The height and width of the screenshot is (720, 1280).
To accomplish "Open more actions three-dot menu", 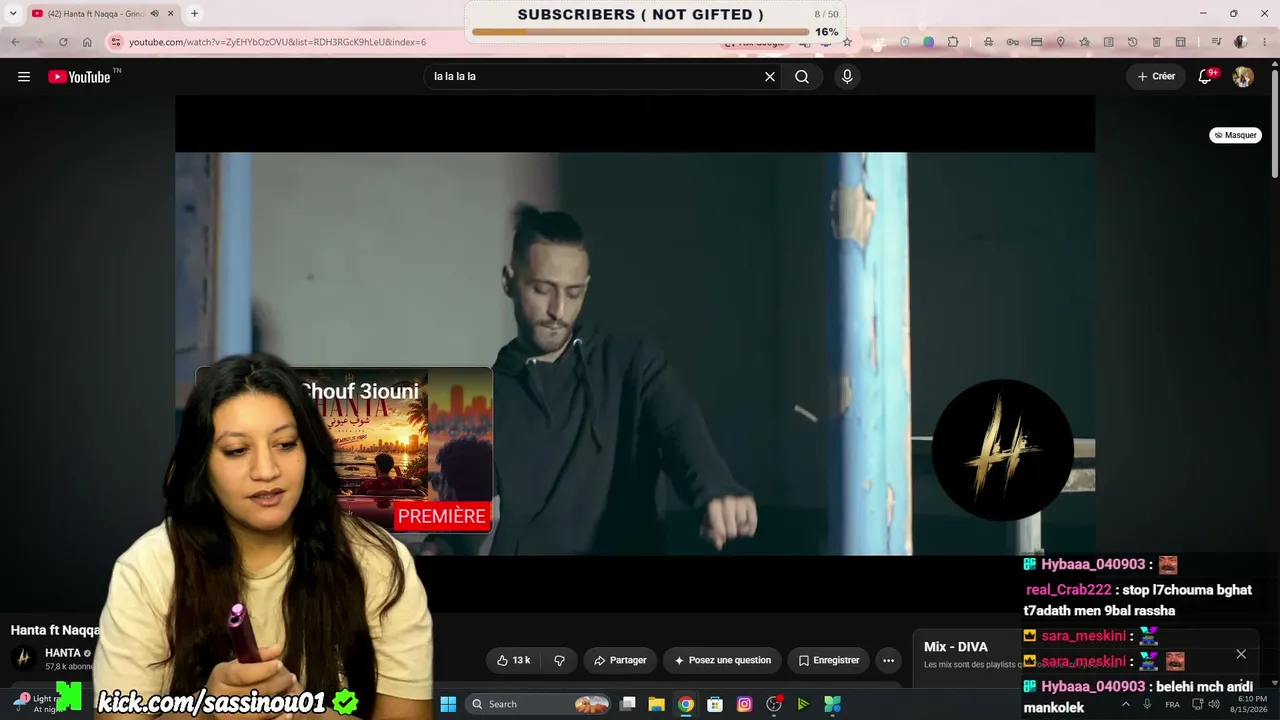I will pyautogui.click(x=888, y=660).
